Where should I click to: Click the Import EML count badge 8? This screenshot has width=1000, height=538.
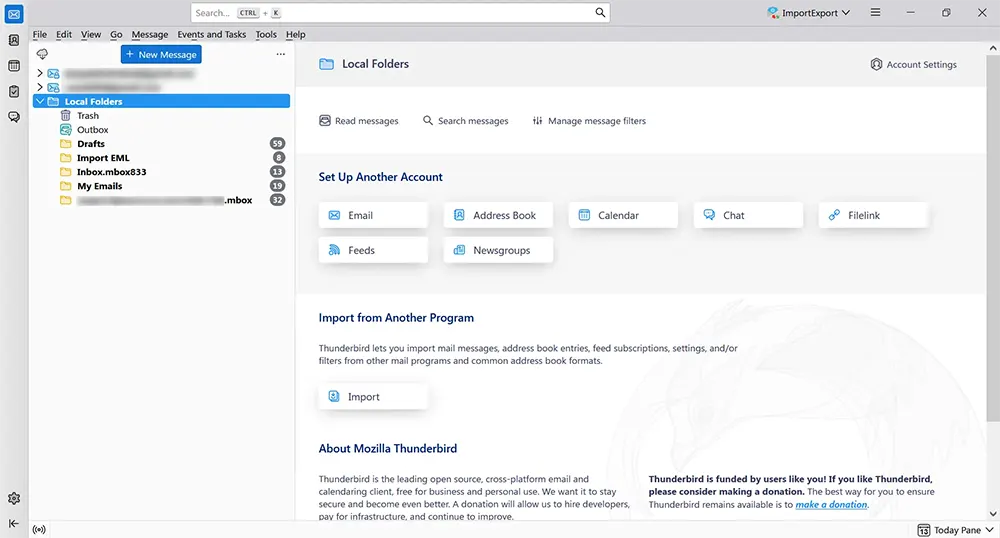click(279, 157)
